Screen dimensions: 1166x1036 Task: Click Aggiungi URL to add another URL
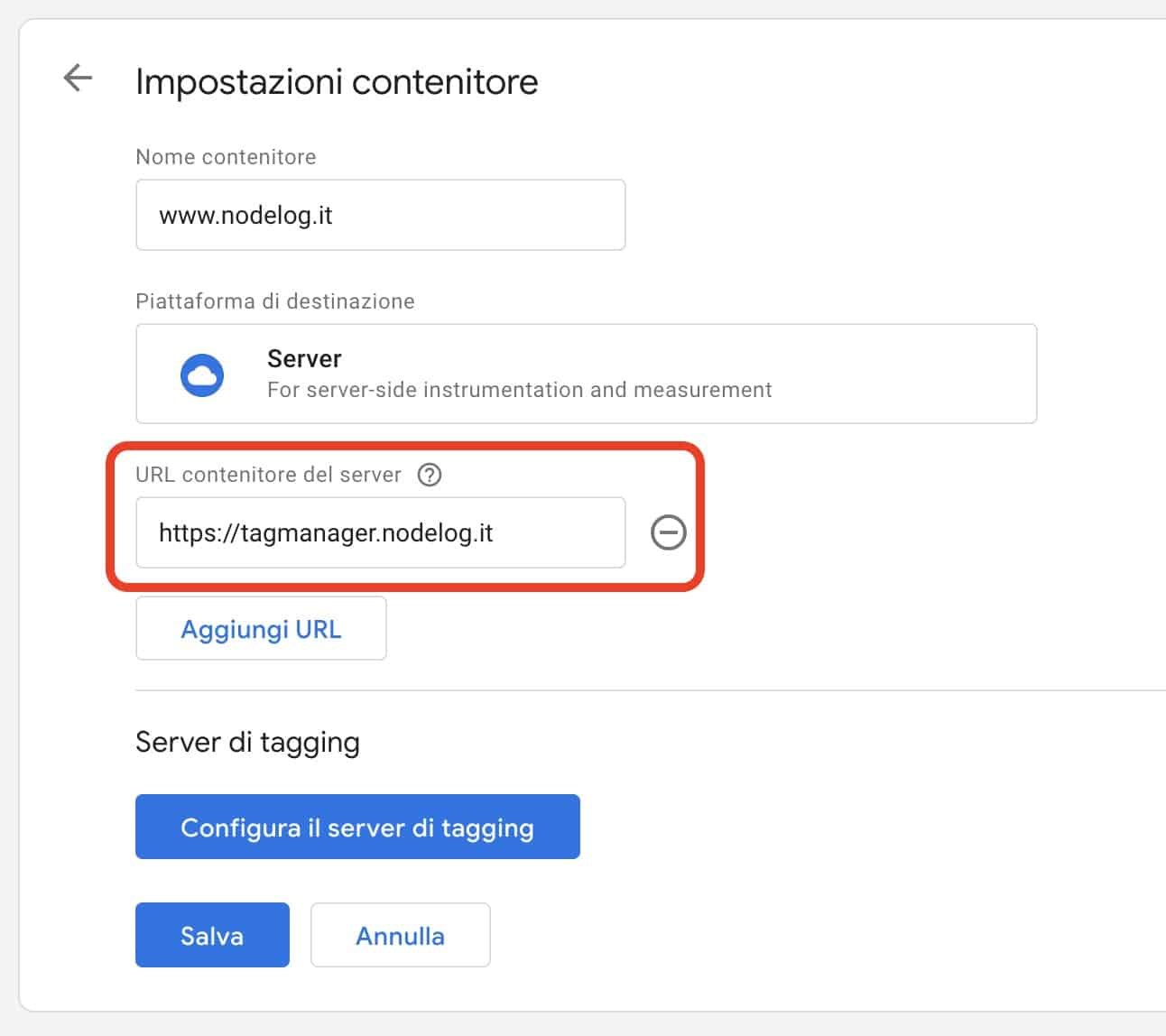260,628
